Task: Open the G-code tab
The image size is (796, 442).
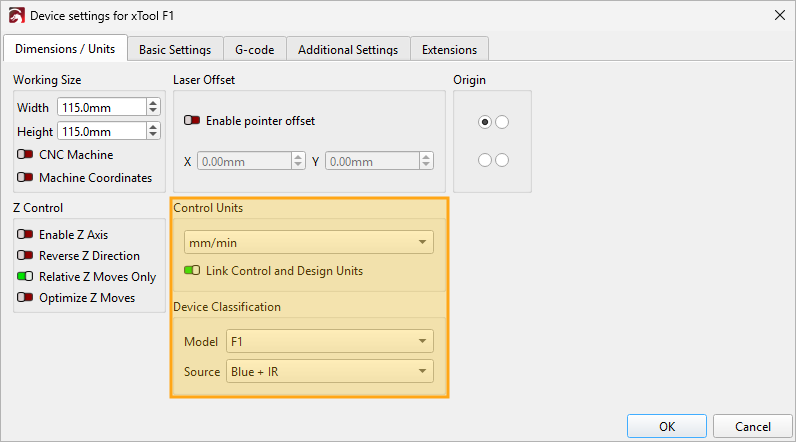Action: pyautogui.click(x=255, y=50)
